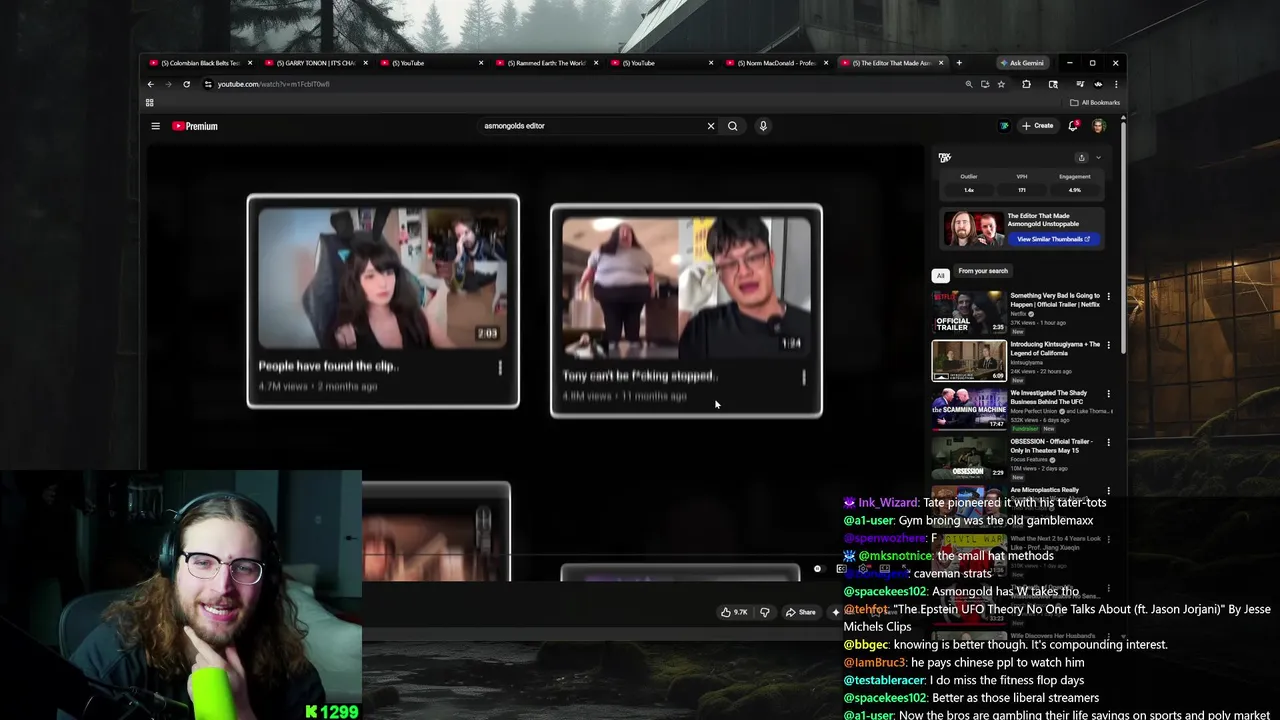
Task: Click the address bar URL field
Action: tap(580, 84)
